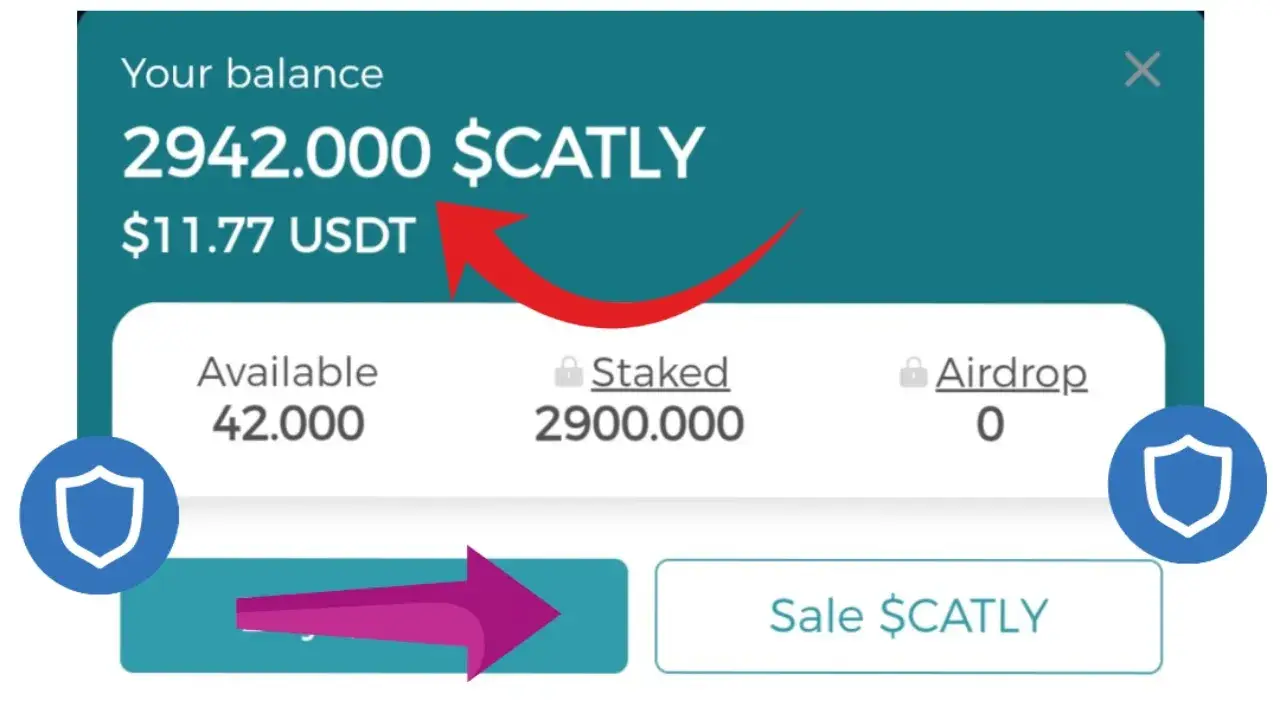Click the $CATLY ticker in the balance
Image resolution: width=1280 pixels, height=720 pixels.
[x=577, y=155]
